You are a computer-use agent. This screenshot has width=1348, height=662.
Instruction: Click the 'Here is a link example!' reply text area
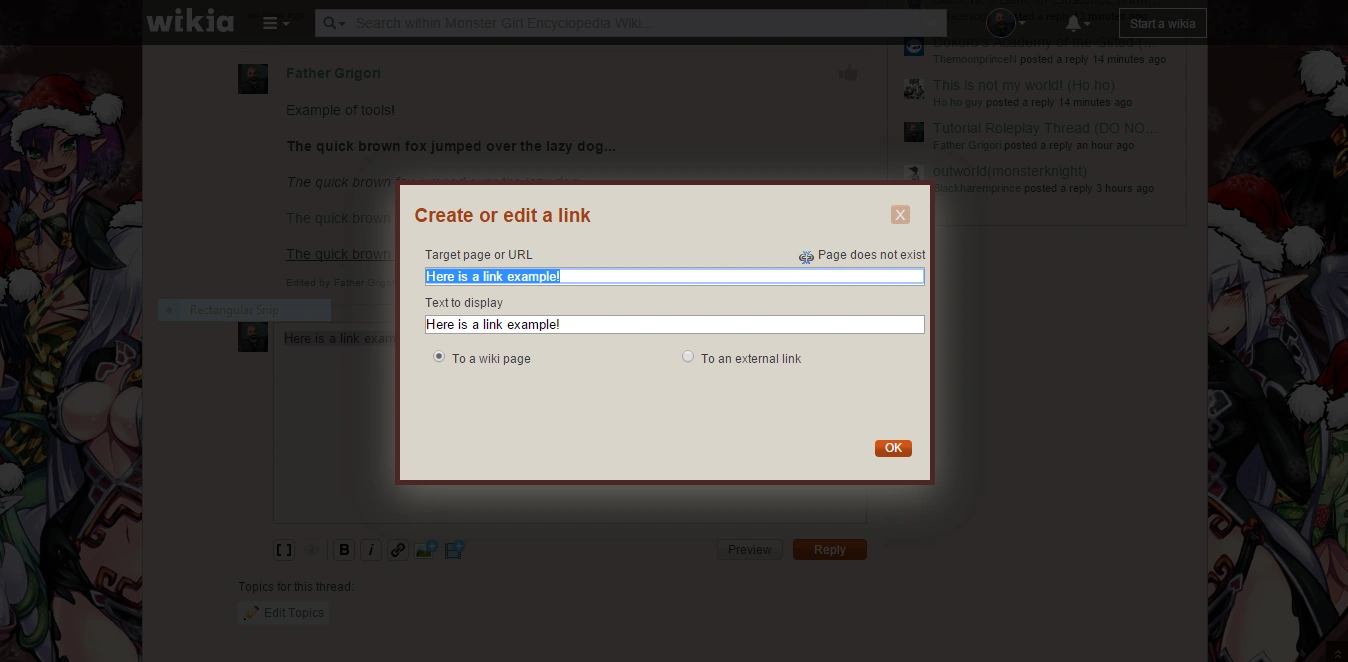coord(570,422)
